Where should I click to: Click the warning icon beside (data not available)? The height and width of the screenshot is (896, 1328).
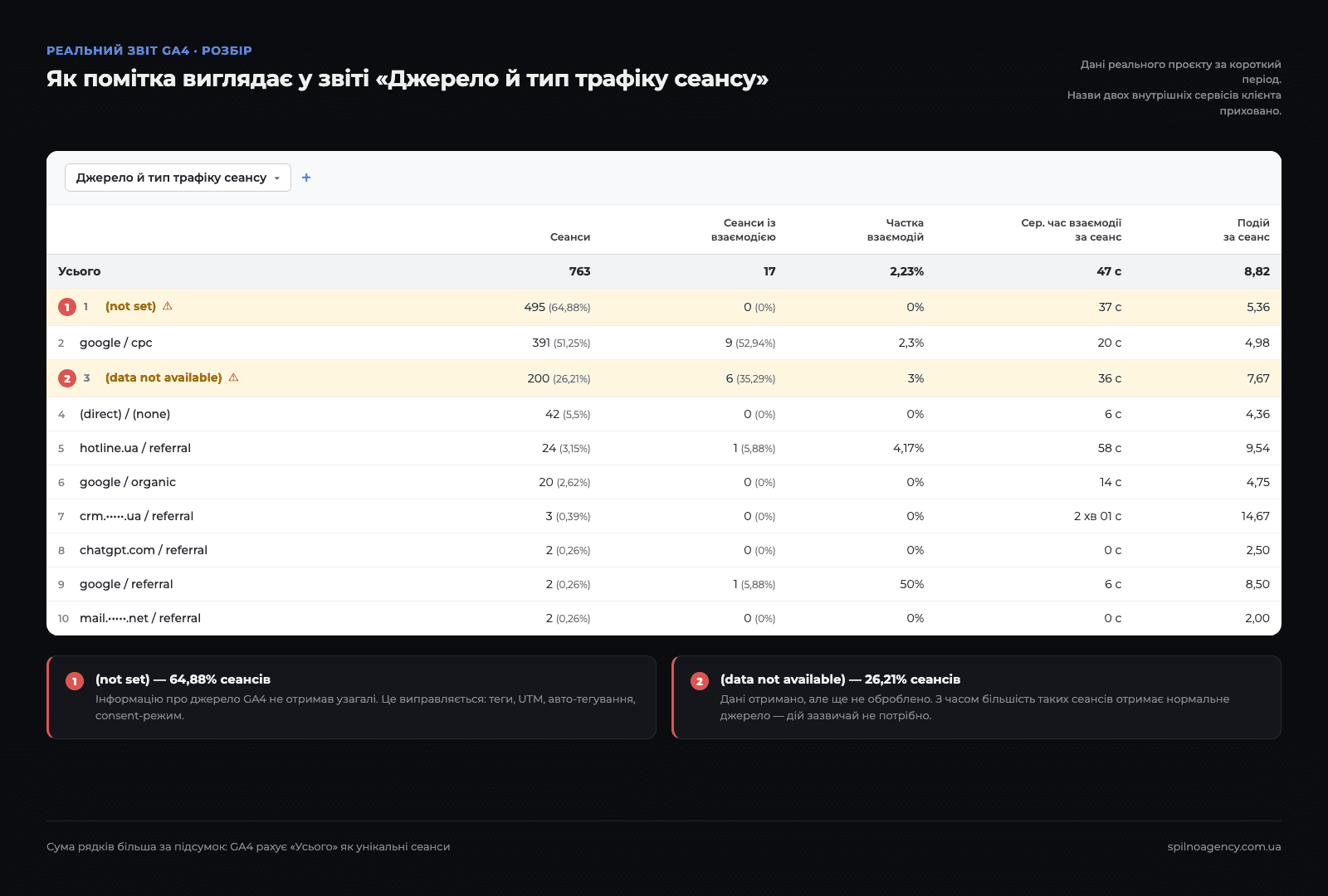tap(234, 377)
